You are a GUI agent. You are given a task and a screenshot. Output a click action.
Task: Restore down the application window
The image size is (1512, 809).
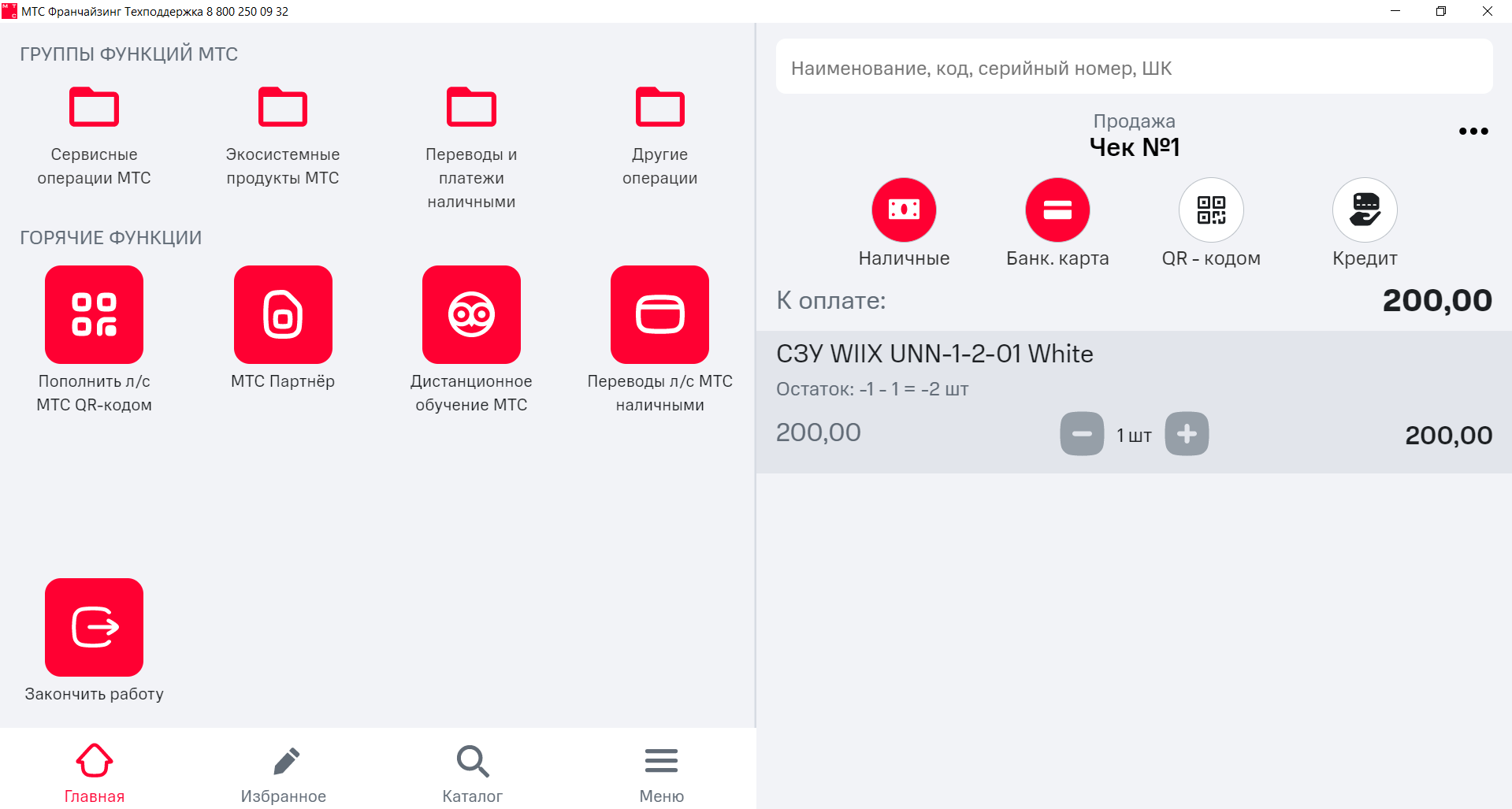tap(1441, 11)
